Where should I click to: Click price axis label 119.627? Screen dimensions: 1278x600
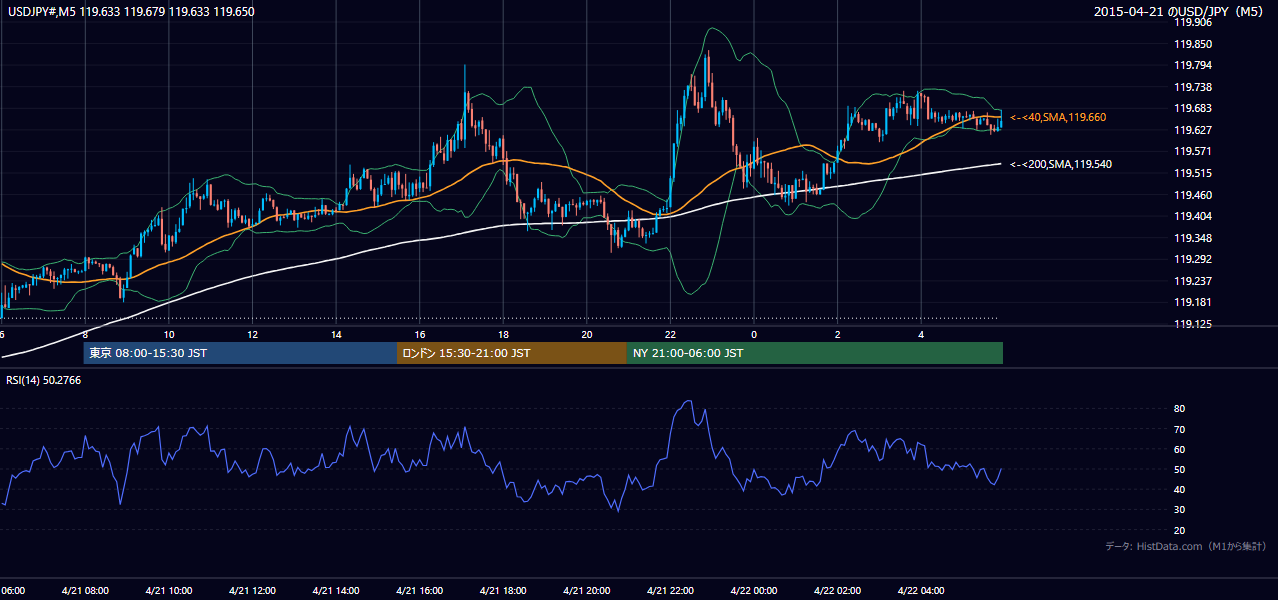[x=1193, y=130]
